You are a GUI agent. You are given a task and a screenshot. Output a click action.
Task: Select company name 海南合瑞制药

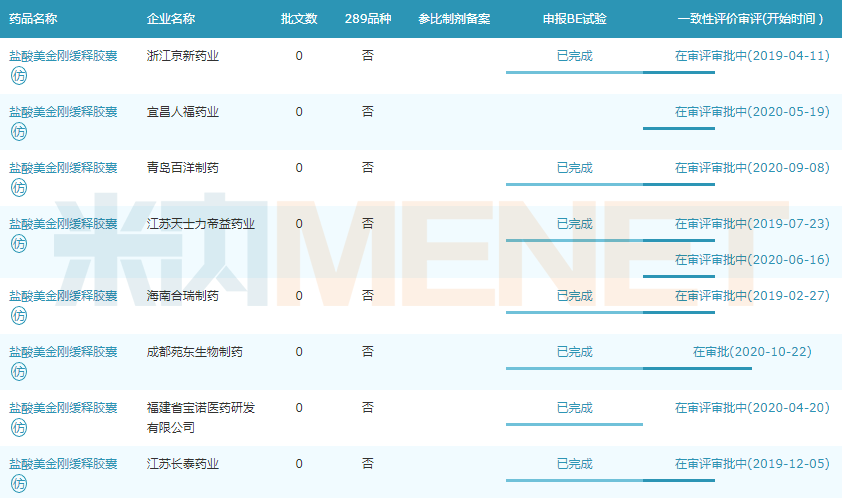click(183, 295)
